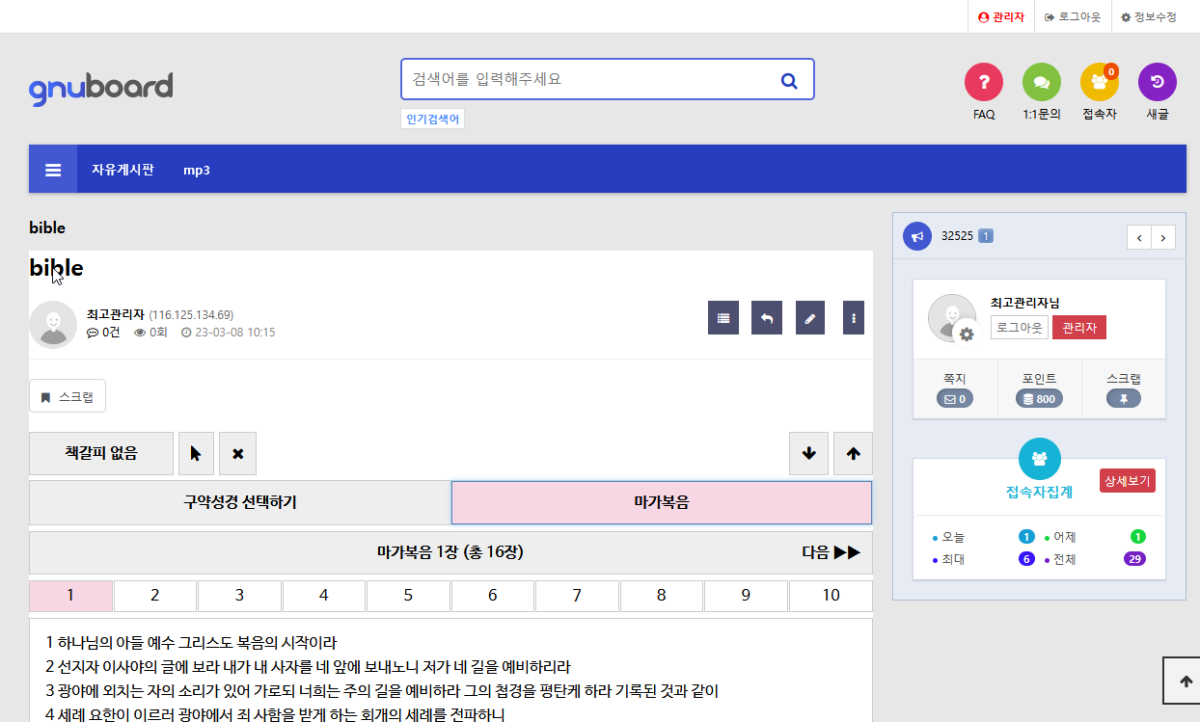Image resolution: width=1200 pixels, height=722 pixels.
Task: Click the bookmark delete X button
Action: pyautogui.click(x=238, y=454)
